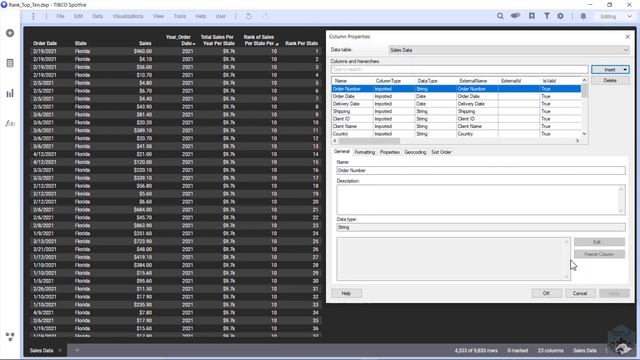Image resolution: width=640 pixels, height=360 pixels.
Task: Select the Delivery Date row in column list
Action: point(456,104)
